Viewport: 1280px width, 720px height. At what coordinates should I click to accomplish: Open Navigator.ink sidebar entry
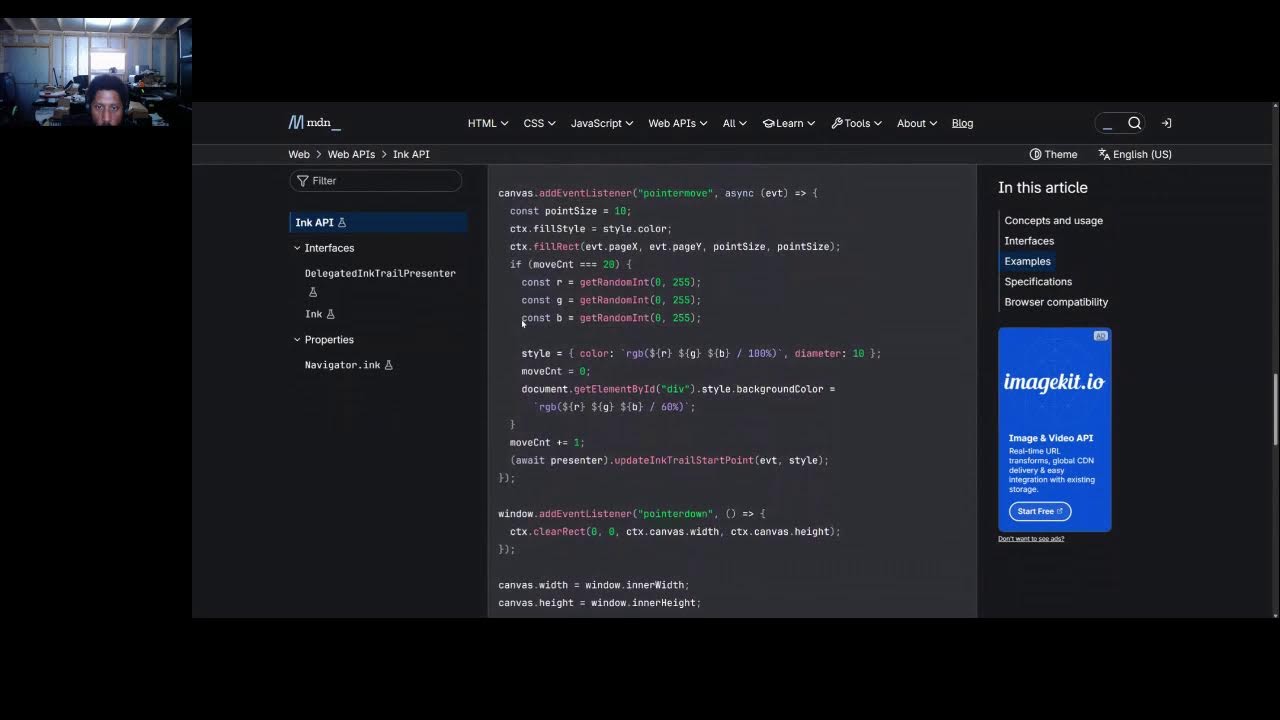tap(342, 365)
